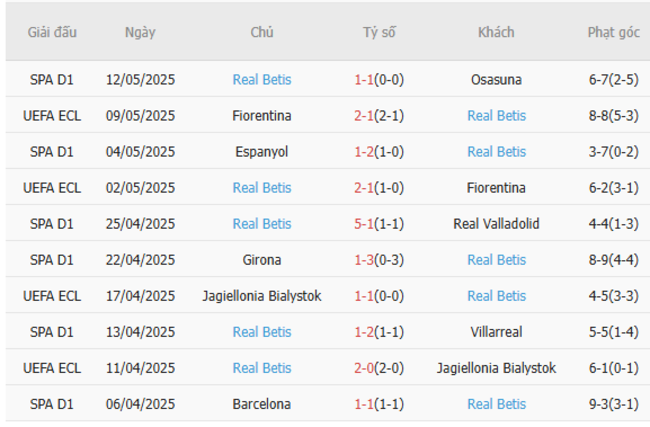Screen dimensions: 650x427
Task: Select Fiorentina in the 09/05/2025 match row
Action: (262, 116)
